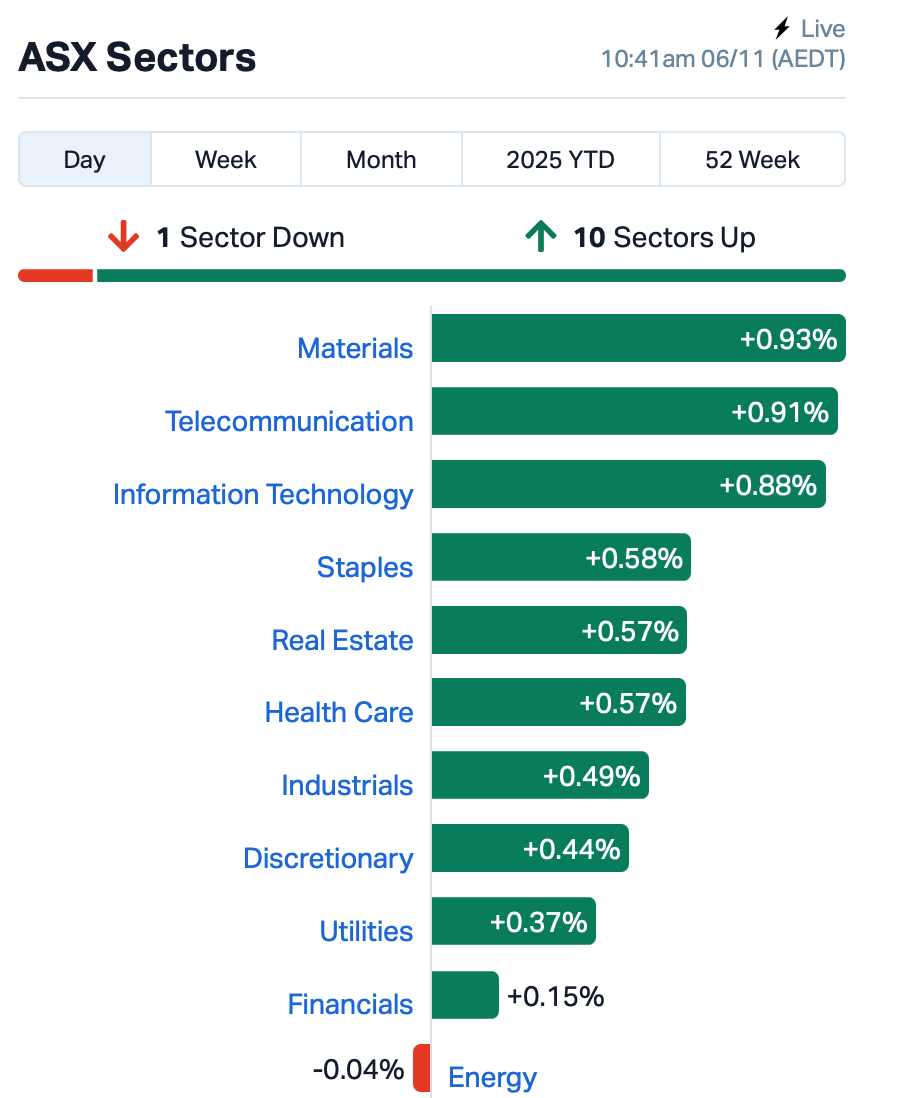Image resolution: width=918 pixels, height=1098 pixels.
Task: Switch to the Month tab
Action: [381, 160]
